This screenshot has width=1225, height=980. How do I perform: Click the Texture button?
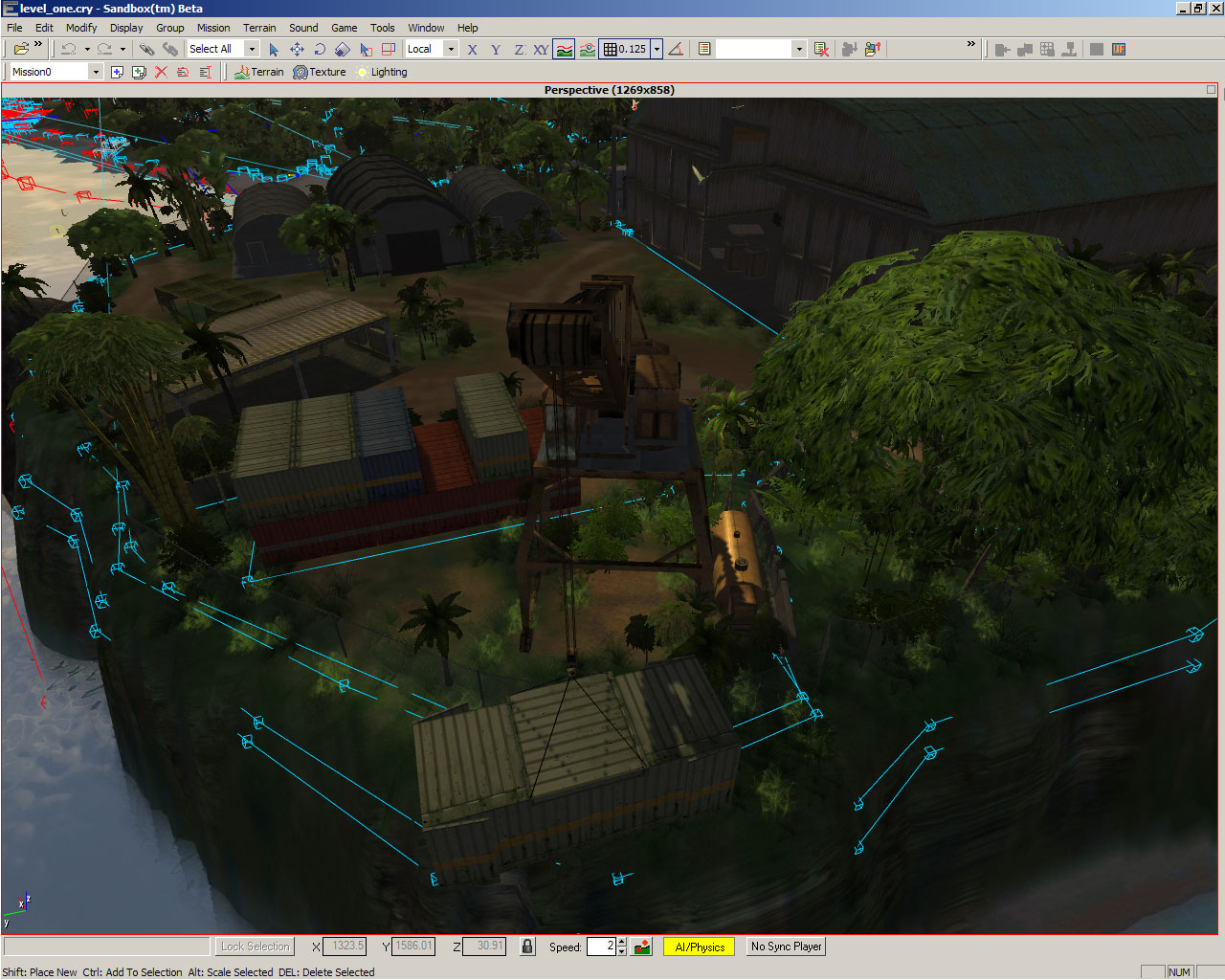click(320, 72)
